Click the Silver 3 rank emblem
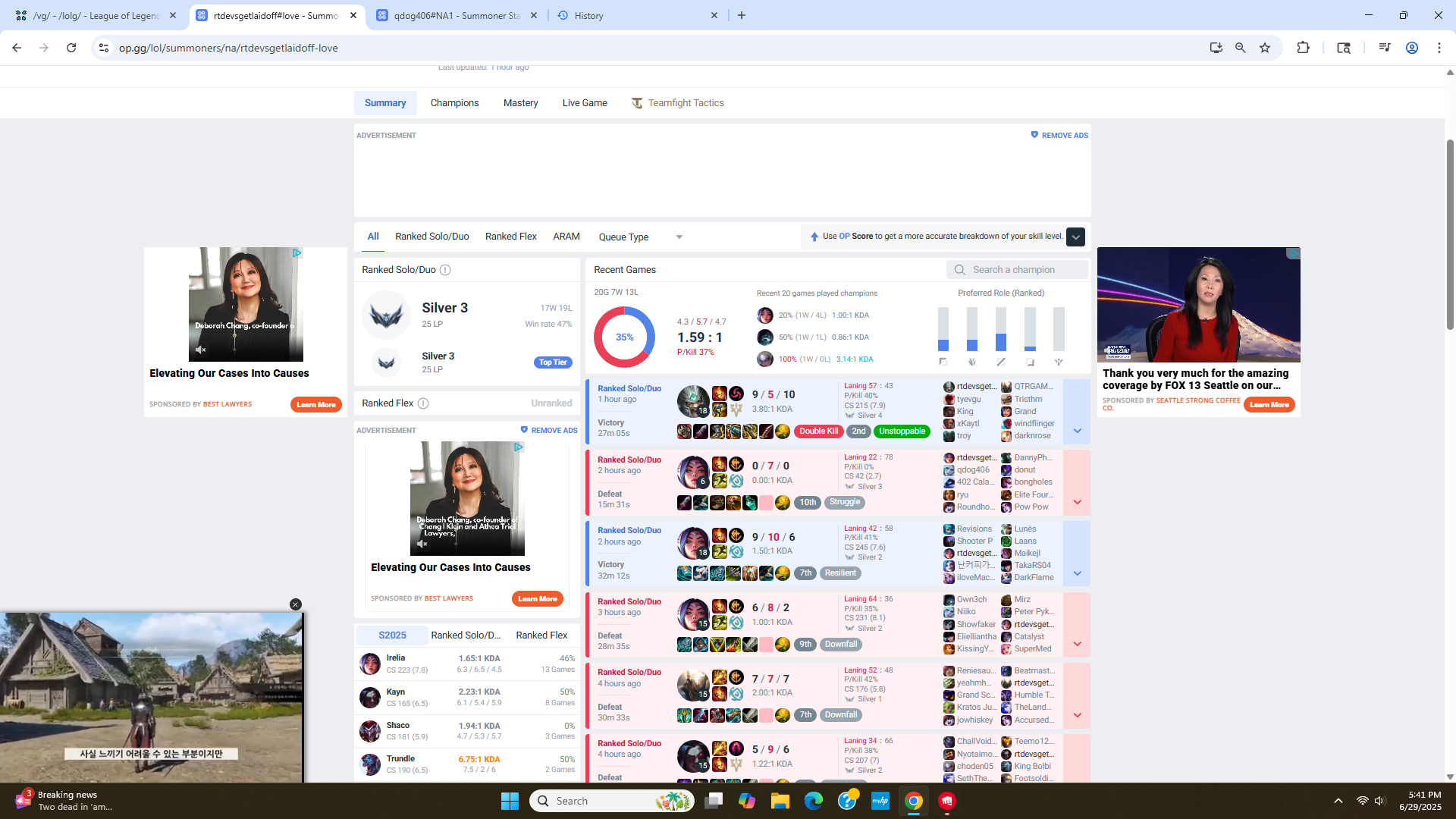 point(386,315)
